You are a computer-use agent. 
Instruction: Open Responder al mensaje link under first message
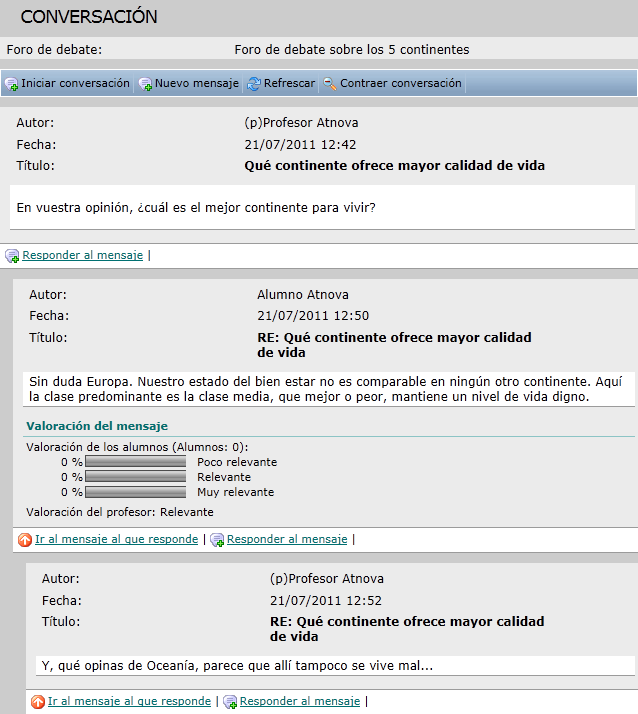point(82,255)
